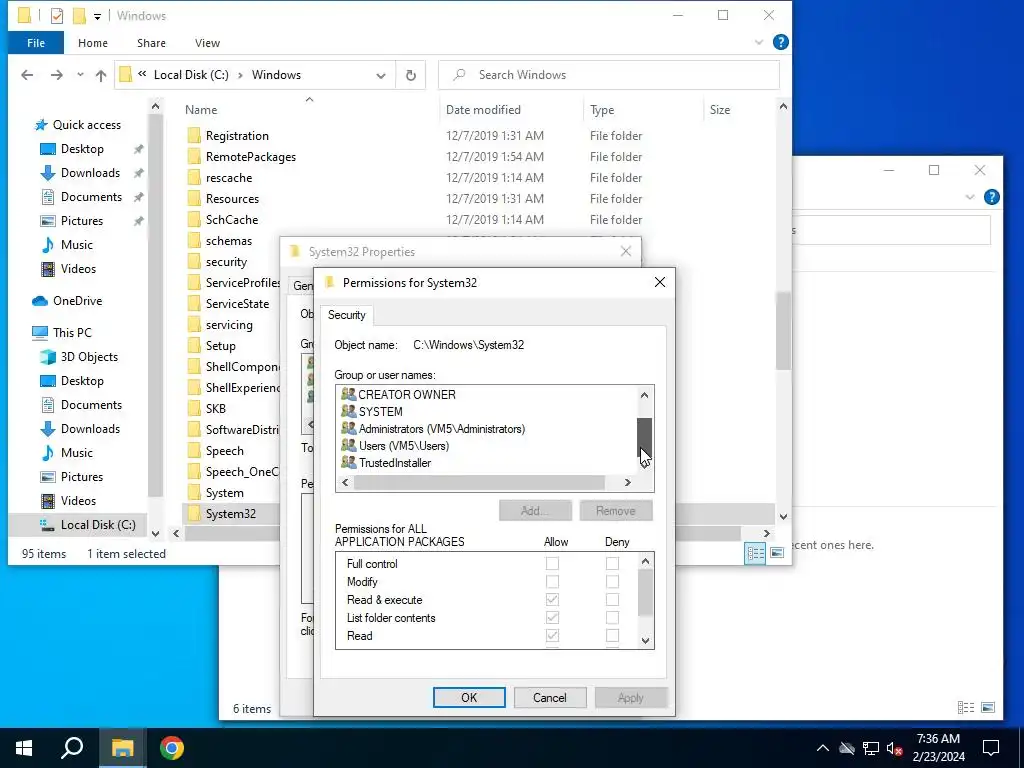Go up one folder level arrow
This screenshot has height=768, width=1024.
click(101, 75)
